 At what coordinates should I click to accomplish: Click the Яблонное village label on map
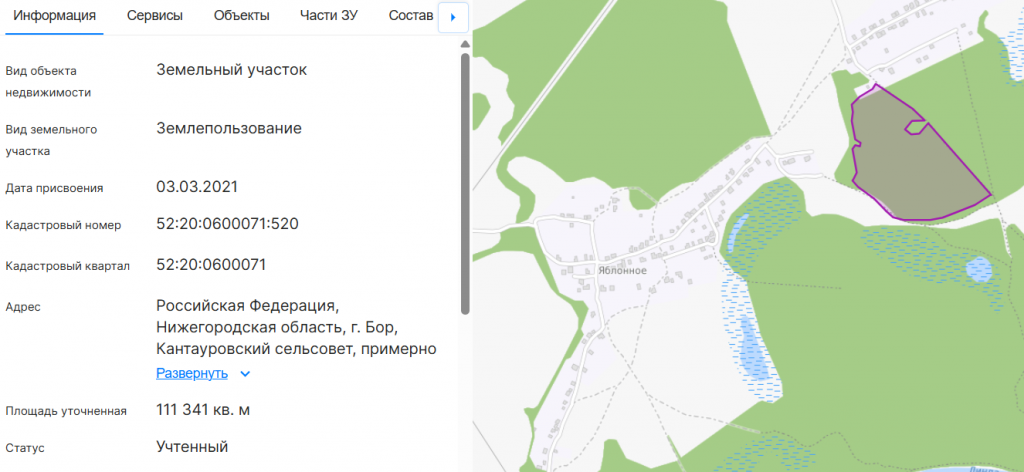(x=622, y=271)
